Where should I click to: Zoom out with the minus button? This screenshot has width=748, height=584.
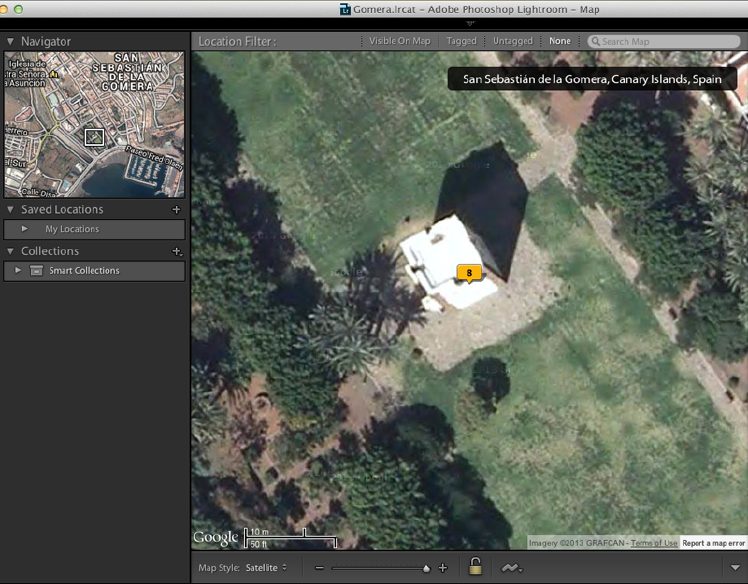click(x=319, y=568)
